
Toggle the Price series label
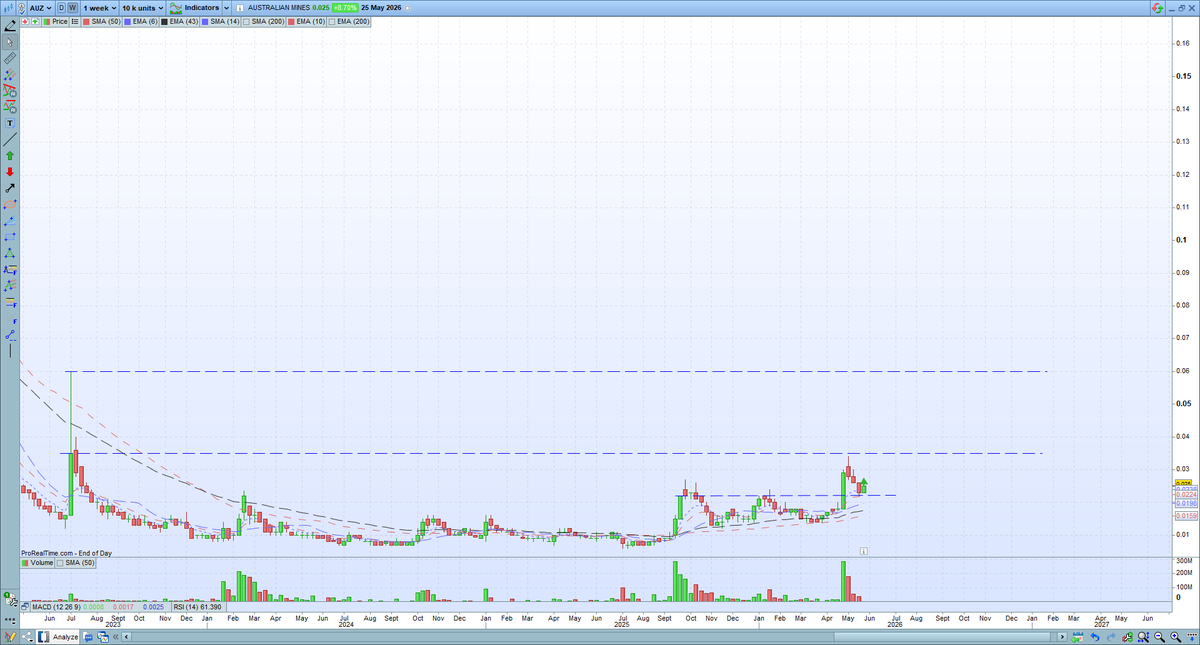(x=56, y=21)
